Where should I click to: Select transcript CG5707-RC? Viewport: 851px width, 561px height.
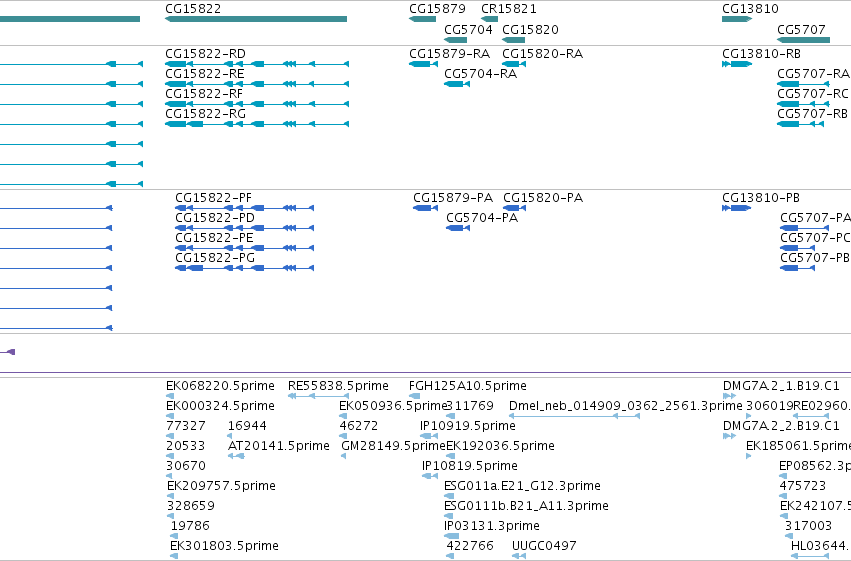(x=803, y=104)
